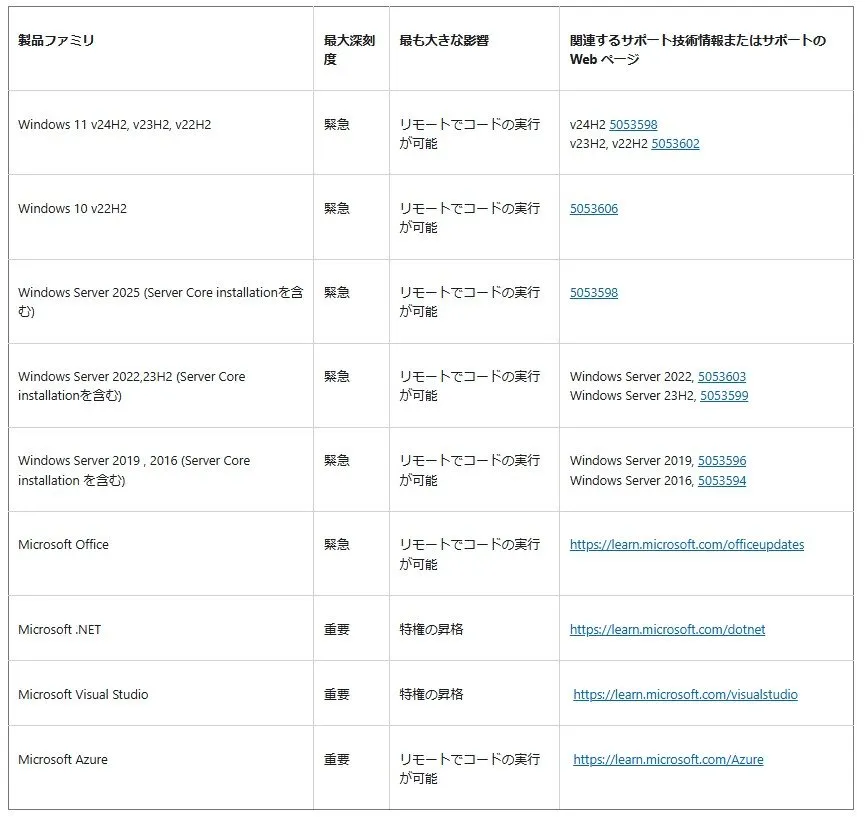The width and height of the screenshot is (865, 817).
Task: Open KB link 5053598 for Windows 11 v24H2
Action: pos(633,125)
